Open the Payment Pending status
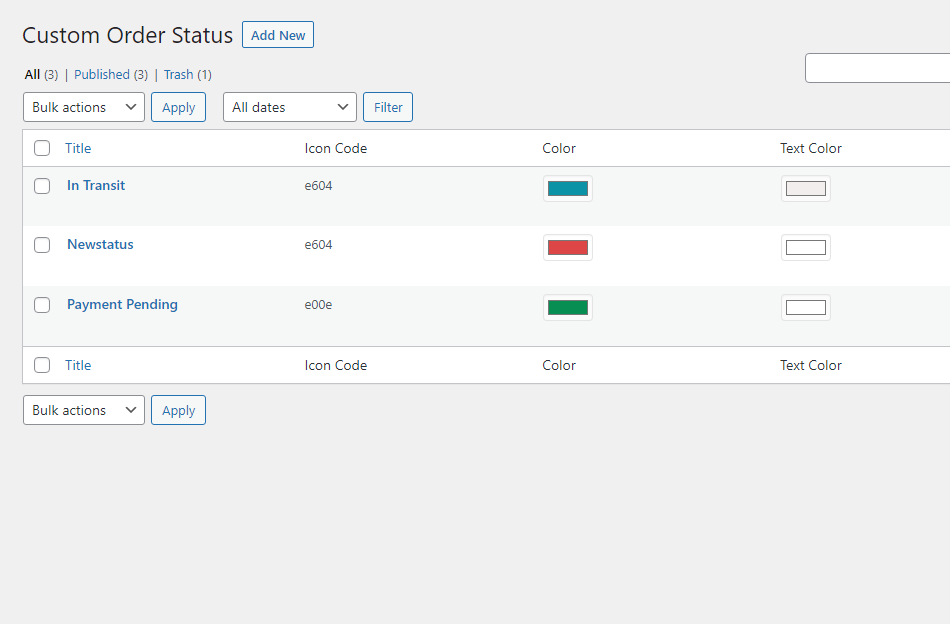 [122, 304]
